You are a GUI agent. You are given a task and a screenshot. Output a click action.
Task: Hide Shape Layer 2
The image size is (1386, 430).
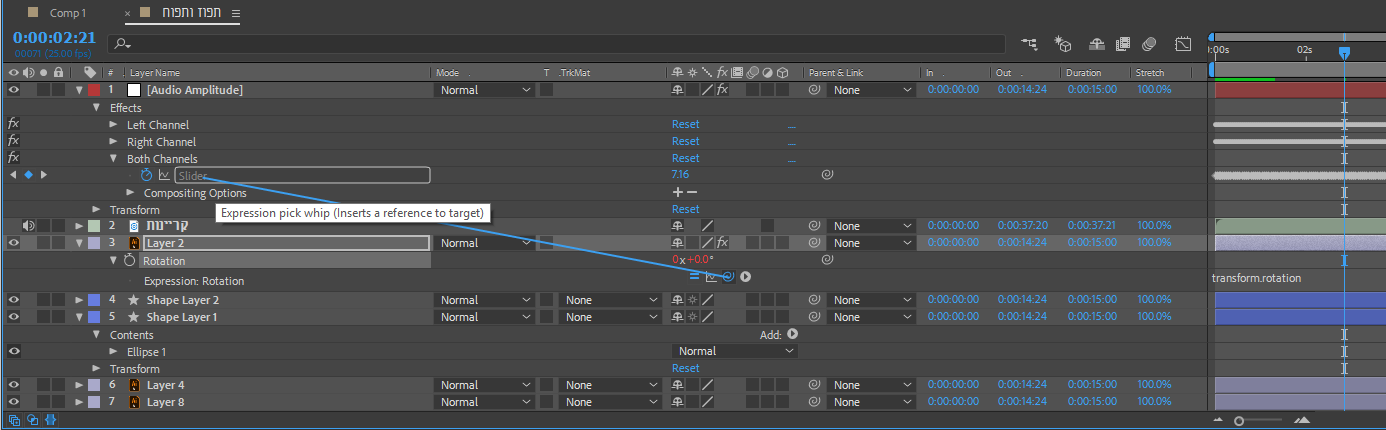[x=14, y=300]
